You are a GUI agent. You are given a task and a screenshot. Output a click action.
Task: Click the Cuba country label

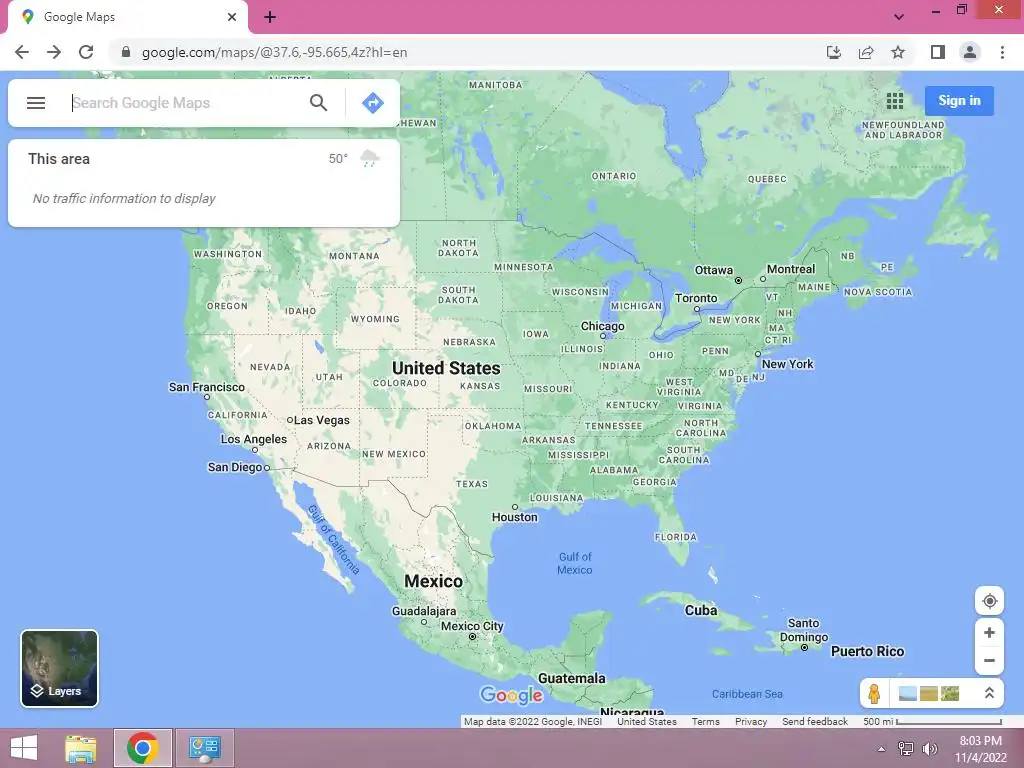[x=701, y=610]
